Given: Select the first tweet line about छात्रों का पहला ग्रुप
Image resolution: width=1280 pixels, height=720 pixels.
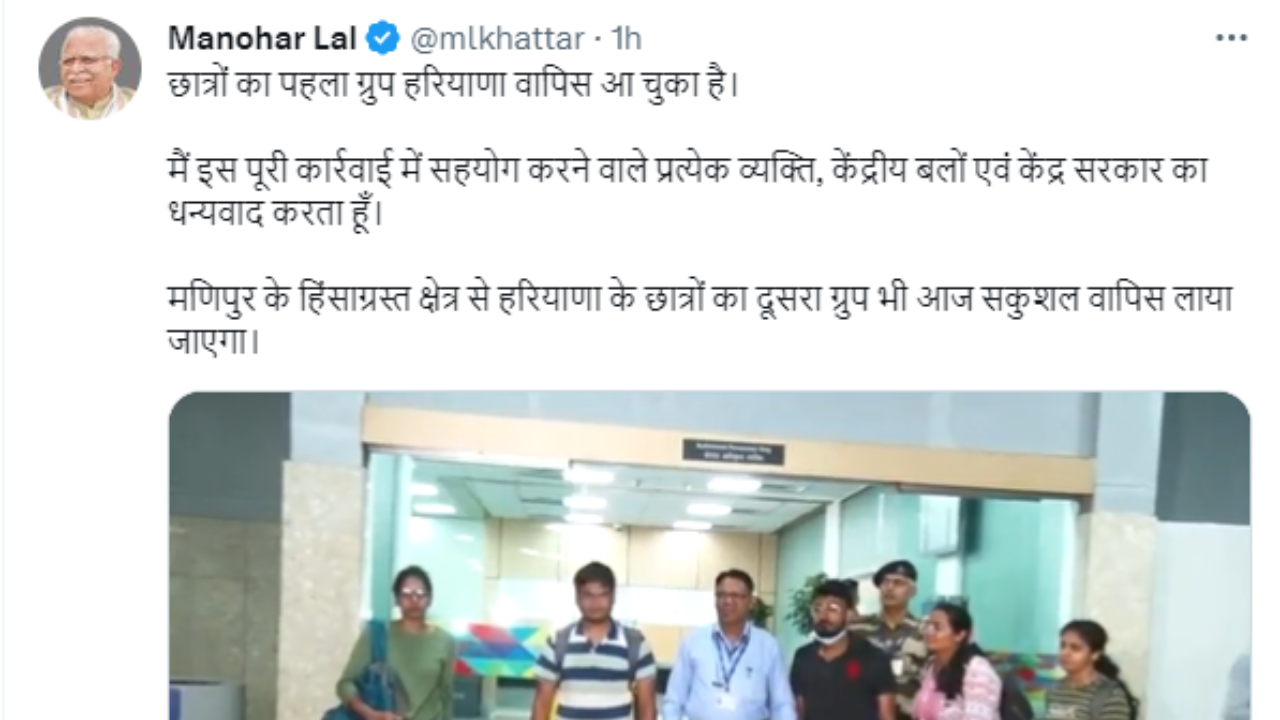Looking at the screenshot, I should pyautogui.click(x=453, y=85).
